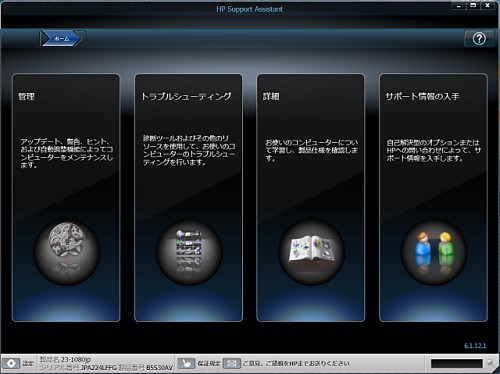Click the serial number JPA224LFFG text

98,368
